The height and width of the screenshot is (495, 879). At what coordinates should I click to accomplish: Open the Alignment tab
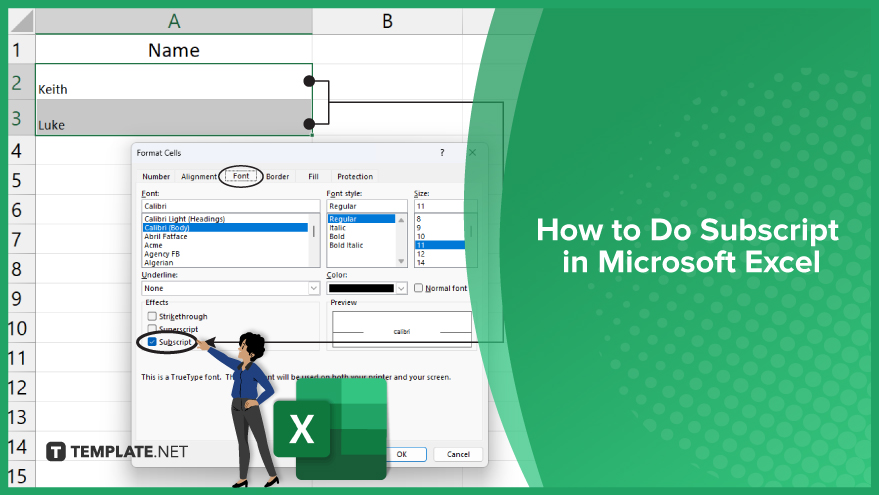[198, 177]
